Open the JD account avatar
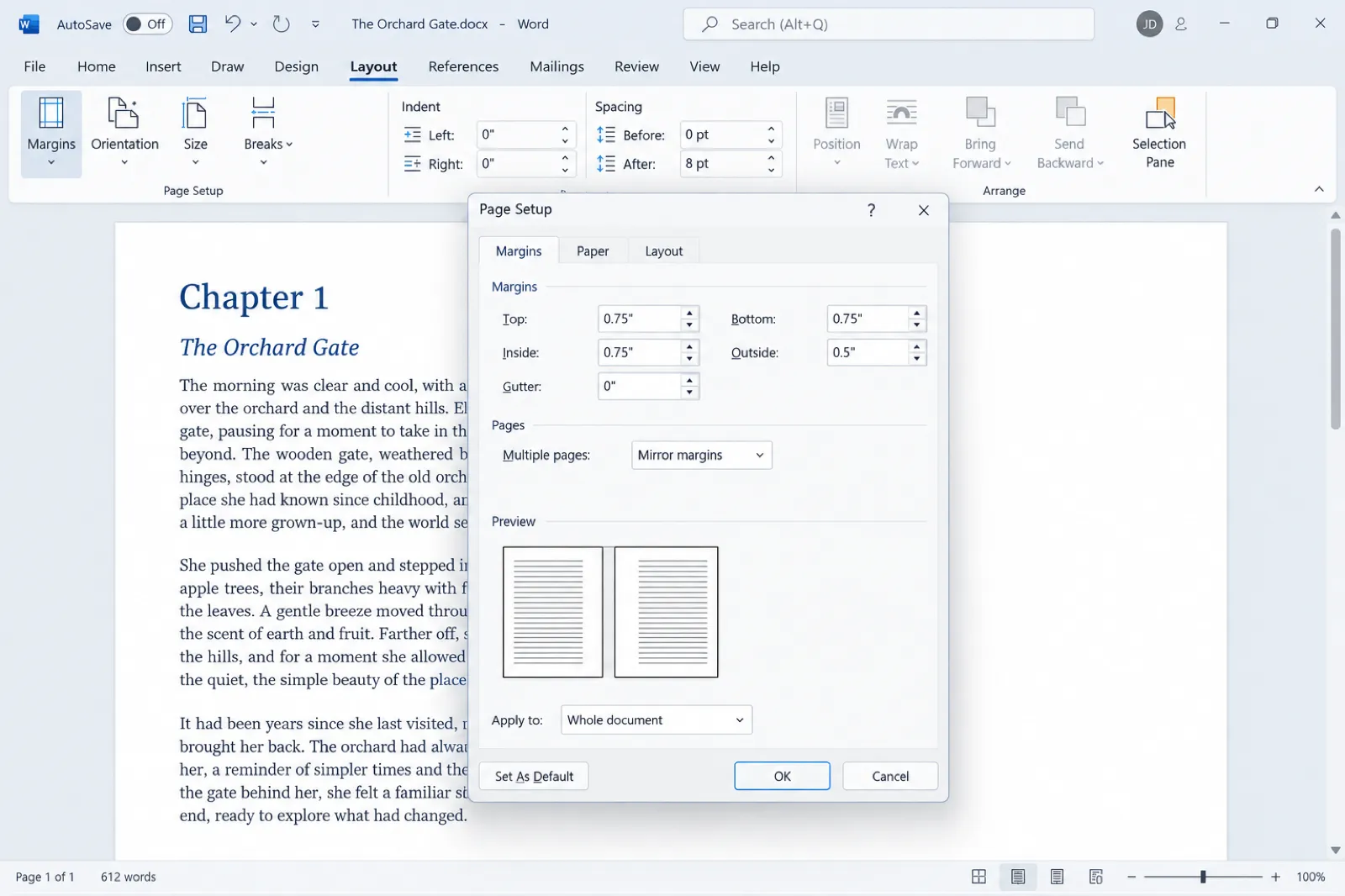Image resolution: width=1345 pixels, height=896 pixels. click(1149, 24)
